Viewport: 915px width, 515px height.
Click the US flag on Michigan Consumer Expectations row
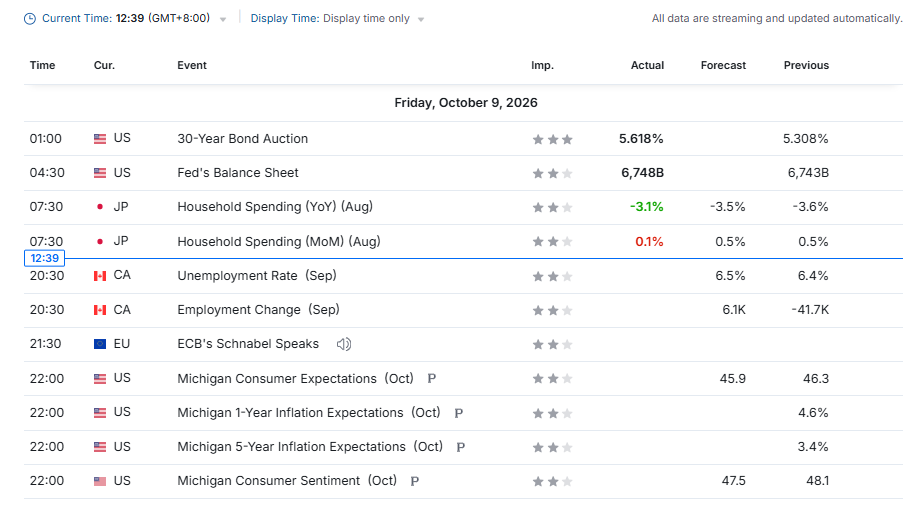tap(100, 379)
